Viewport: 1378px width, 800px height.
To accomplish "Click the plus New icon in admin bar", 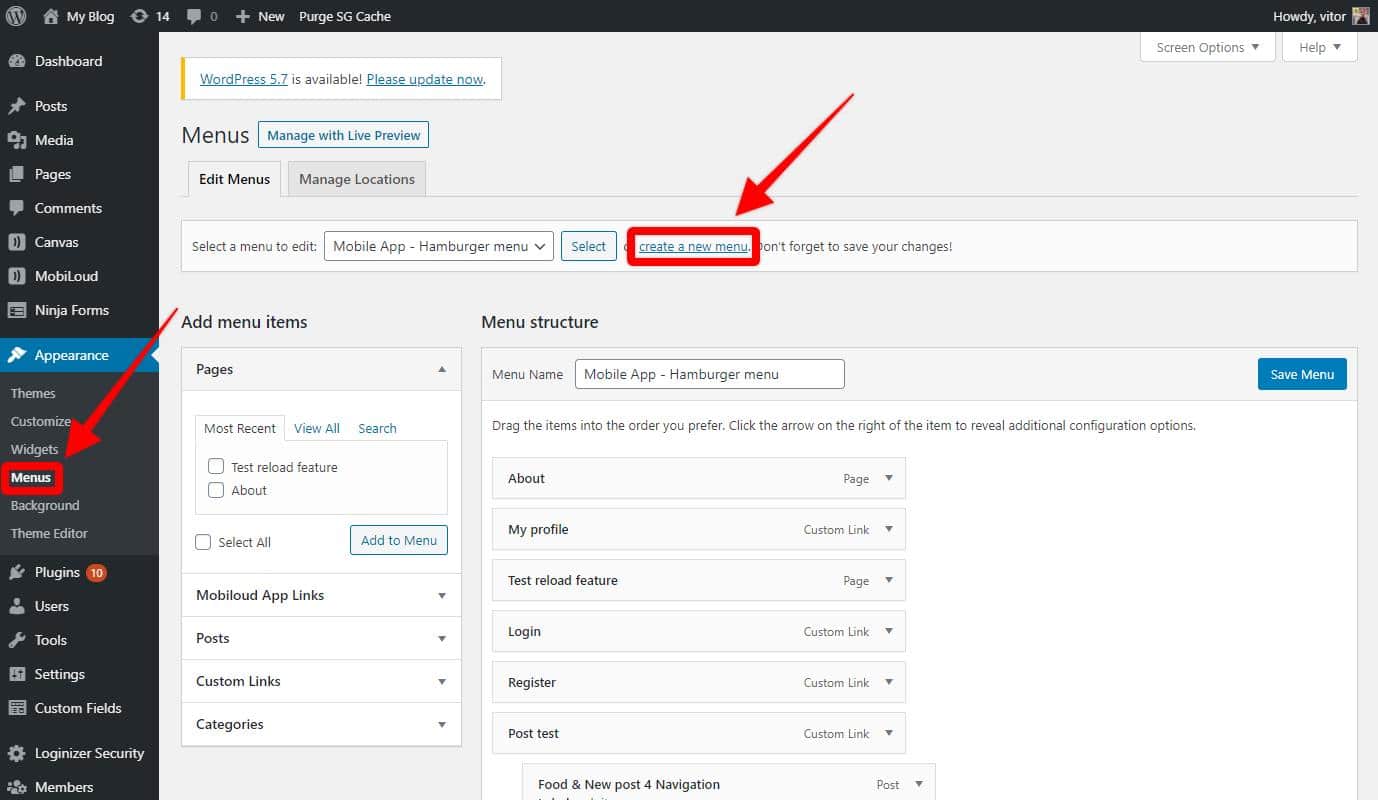I will (242, 17).
